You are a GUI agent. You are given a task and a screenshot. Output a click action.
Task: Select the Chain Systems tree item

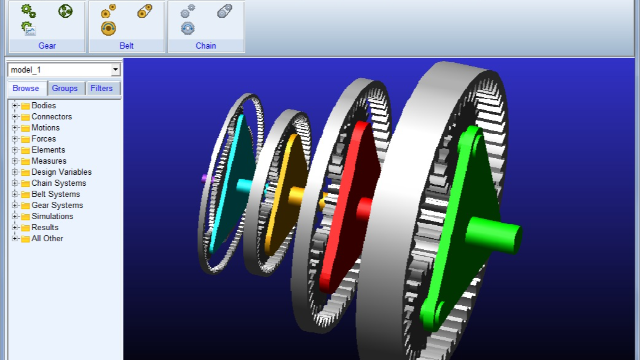coord(59,182)
